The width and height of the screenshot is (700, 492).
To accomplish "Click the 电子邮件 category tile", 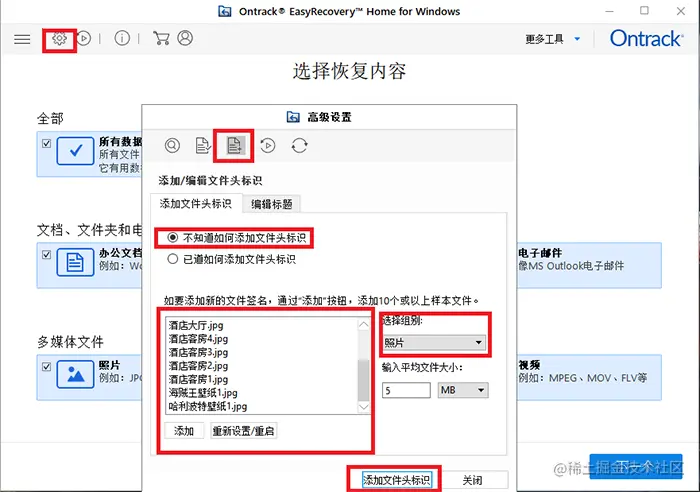I will click(x=589, y=265).
